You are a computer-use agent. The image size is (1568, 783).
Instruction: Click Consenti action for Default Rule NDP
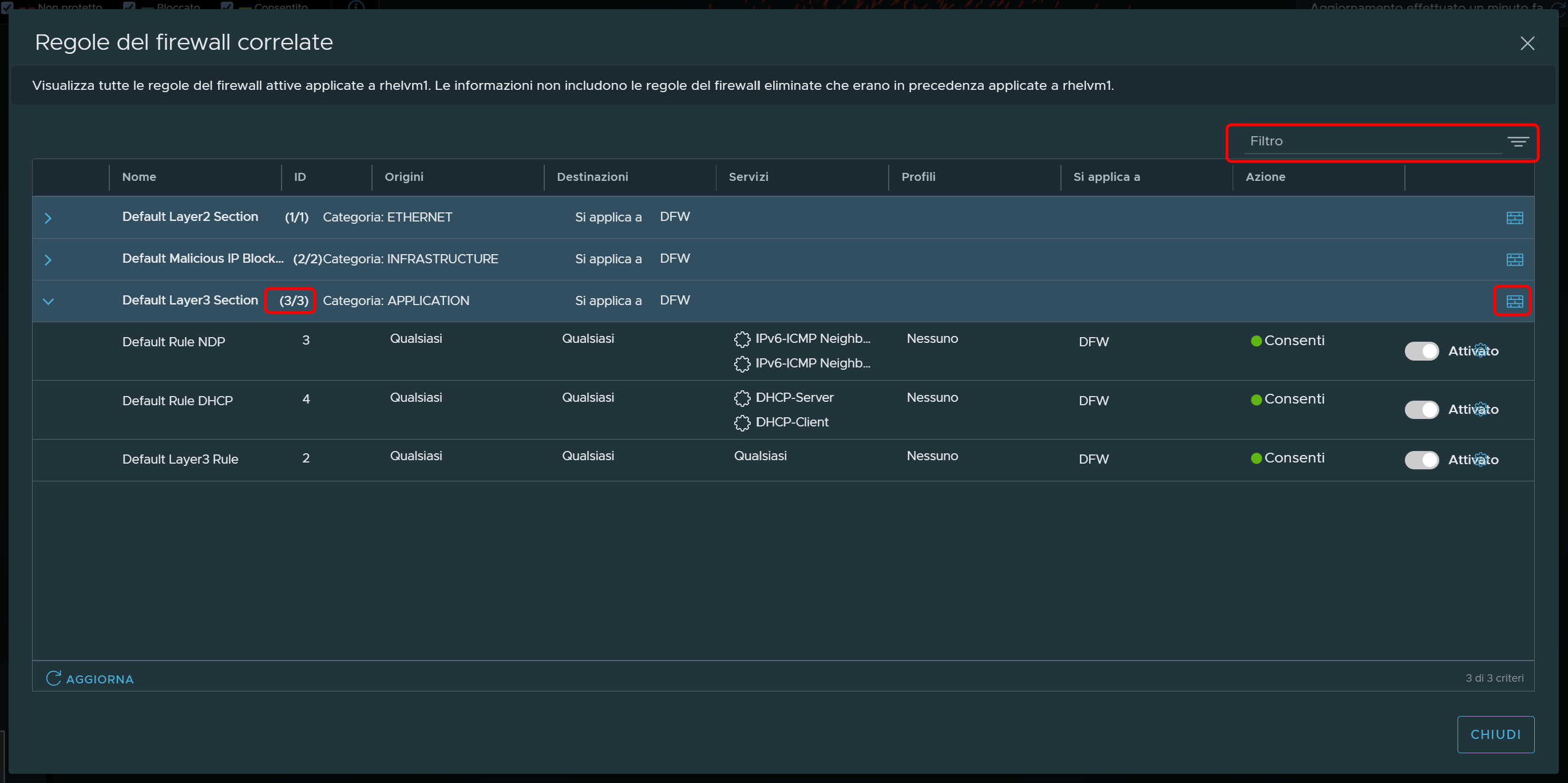1294,341
